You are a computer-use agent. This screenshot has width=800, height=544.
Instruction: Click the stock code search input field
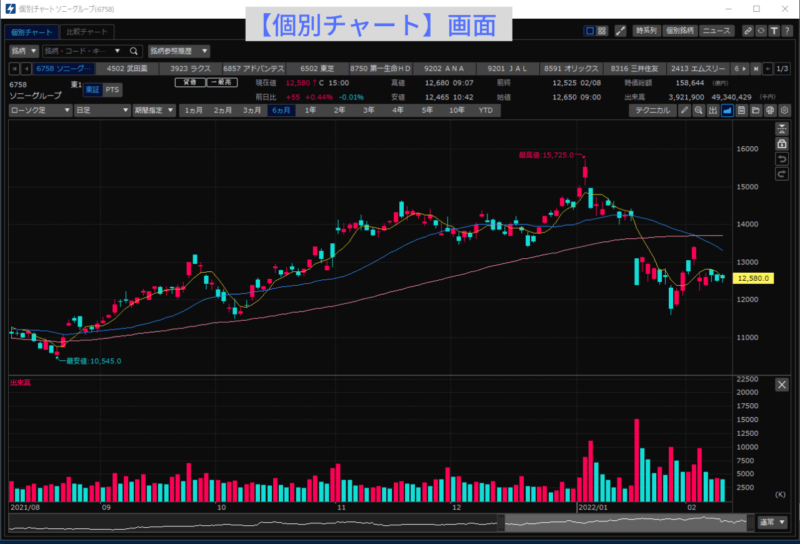click(82, 50)
